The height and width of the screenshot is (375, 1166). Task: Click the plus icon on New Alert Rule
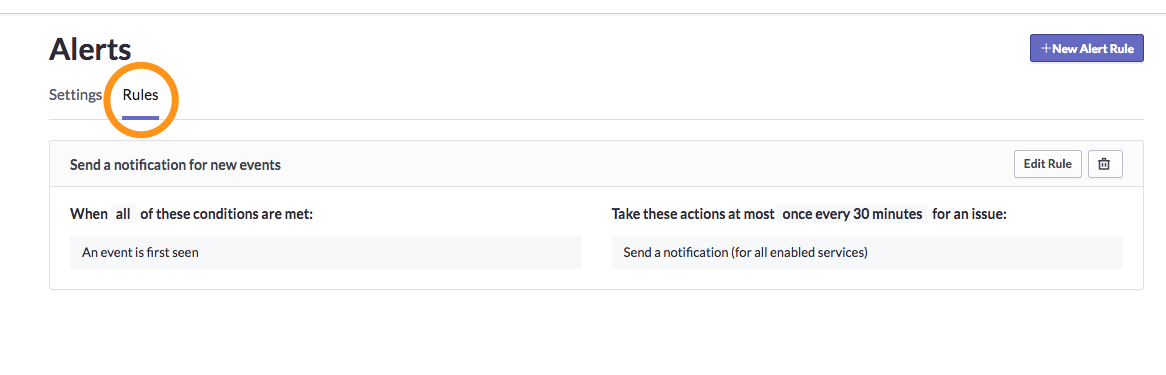pos(1046,49)
